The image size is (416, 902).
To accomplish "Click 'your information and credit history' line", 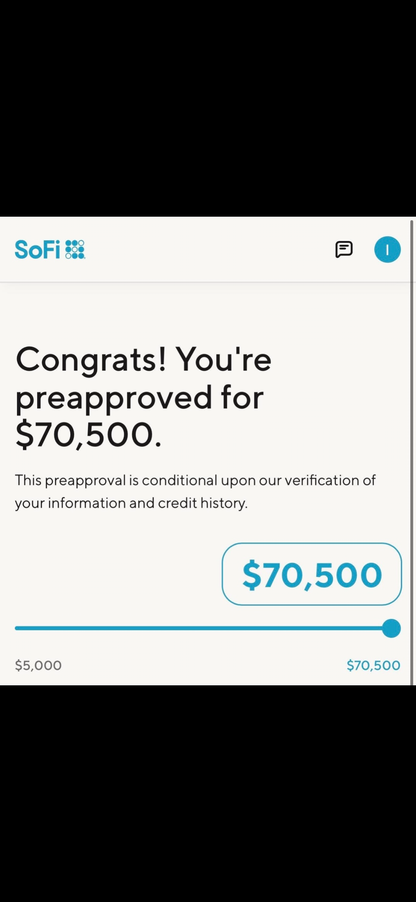I will [x=131, y=503].
